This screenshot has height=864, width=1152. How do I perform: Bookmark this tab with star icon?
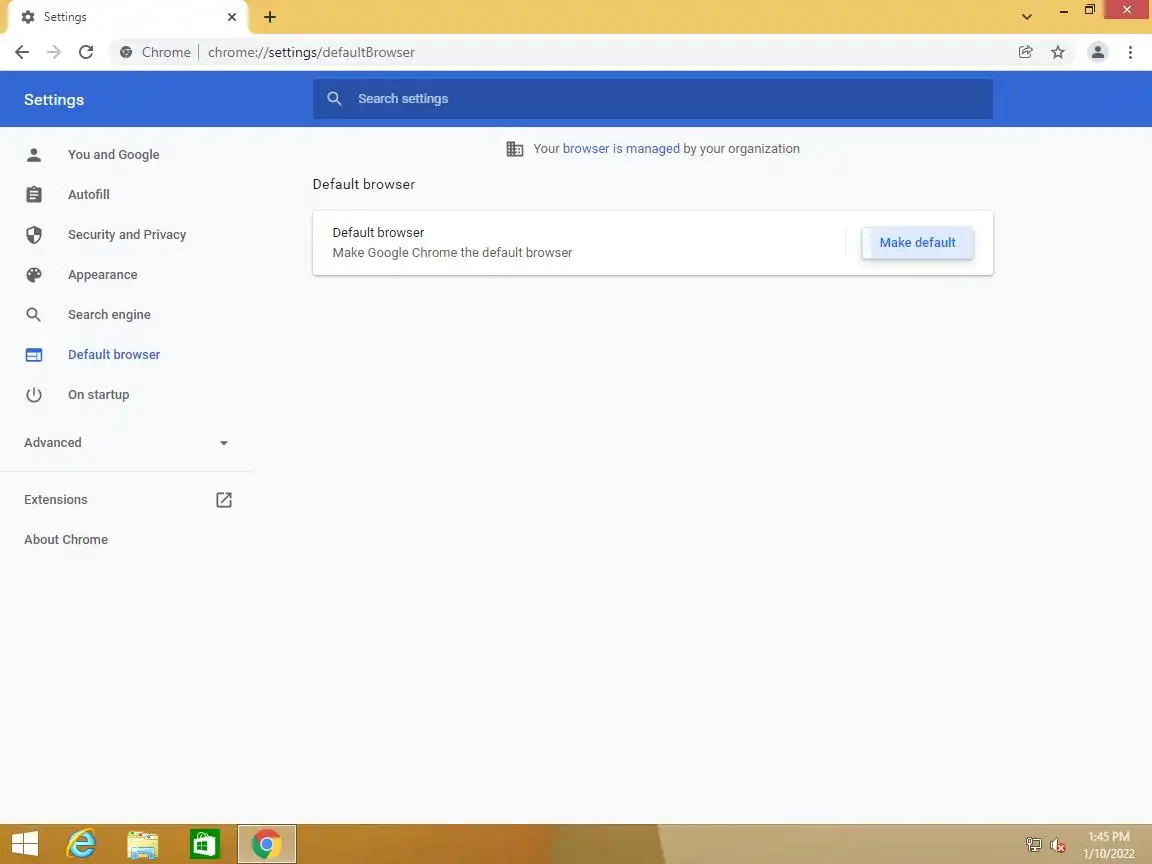tap(1058, 52)
